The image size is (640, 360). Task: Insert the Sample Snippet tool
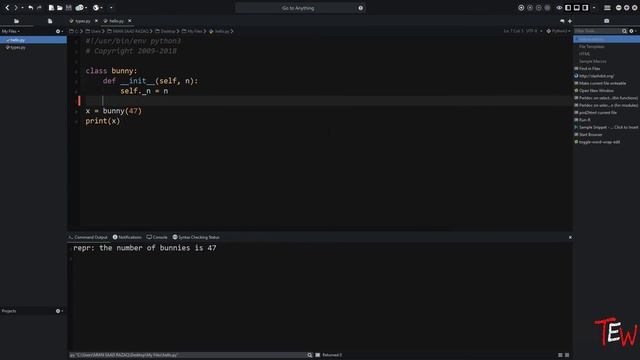pos(607,127)
